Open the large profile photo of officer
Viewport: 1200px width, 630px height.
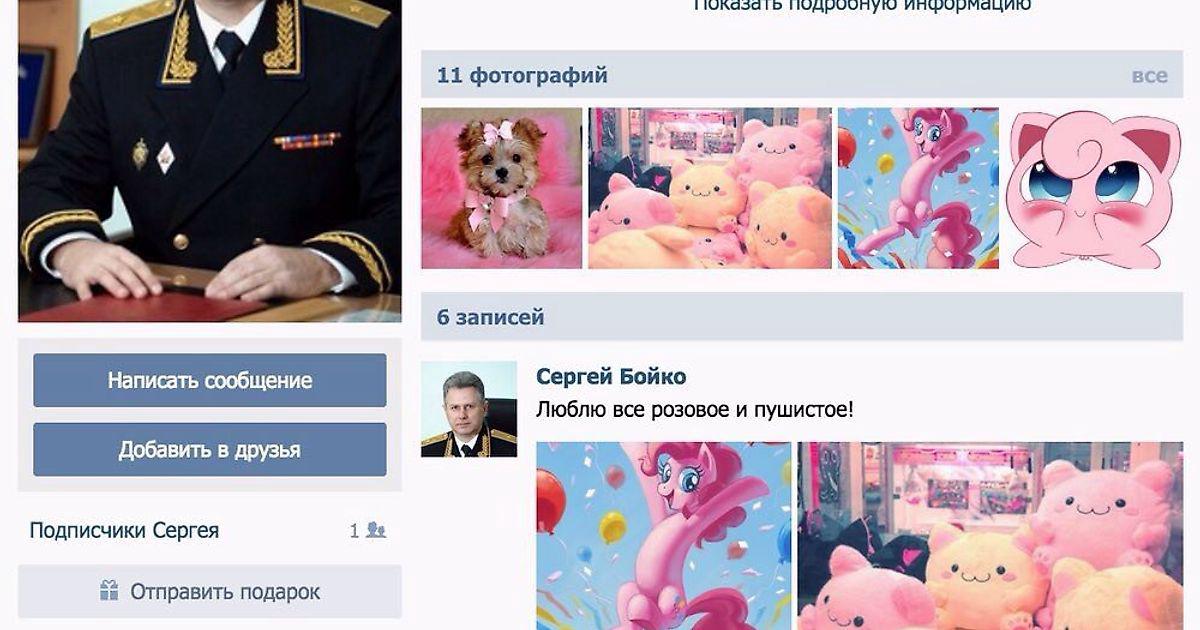pyautogui.click(x=210, y=160)
